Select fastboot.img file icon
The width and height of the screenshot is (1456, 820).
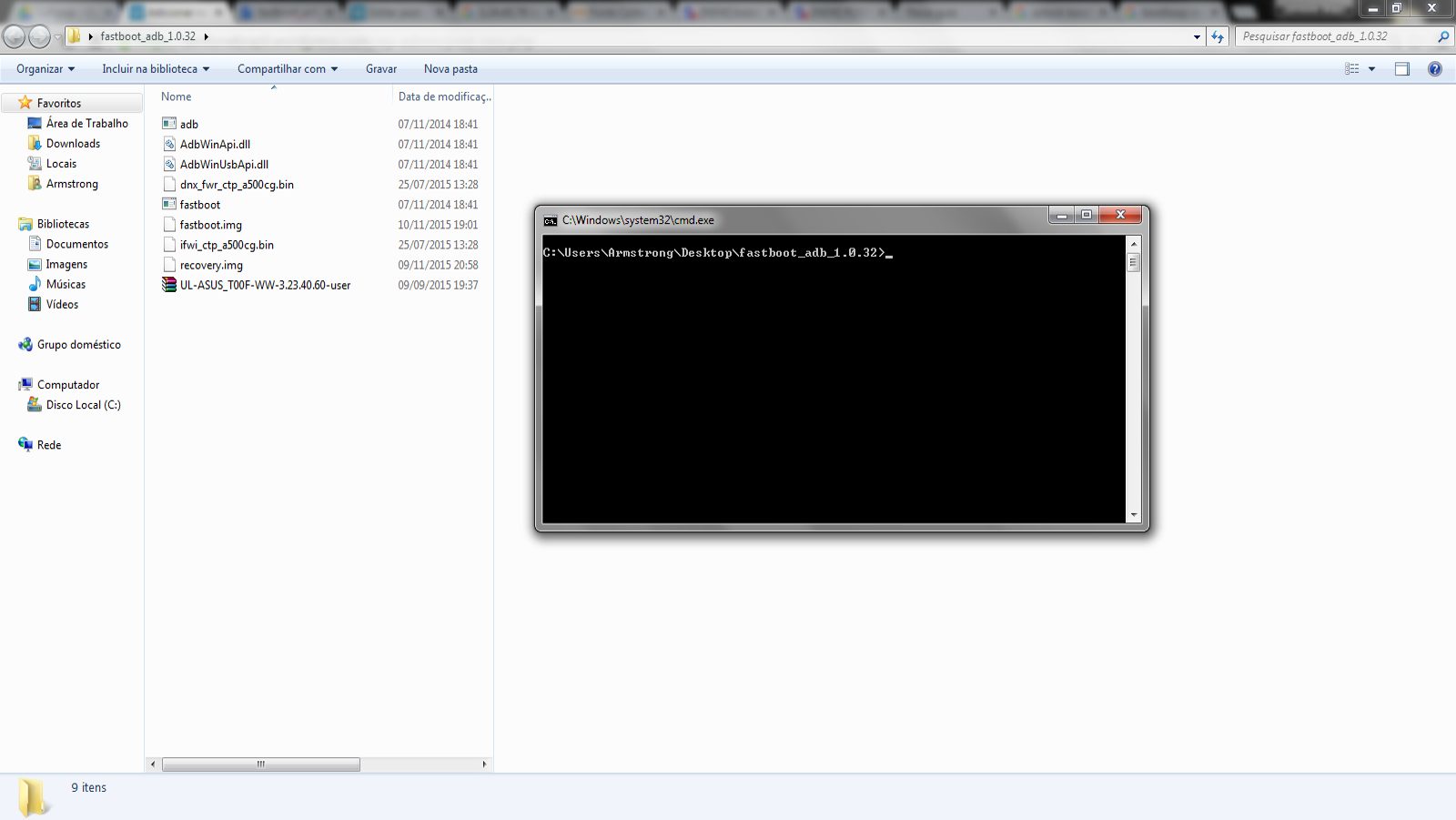click(169, 225)
